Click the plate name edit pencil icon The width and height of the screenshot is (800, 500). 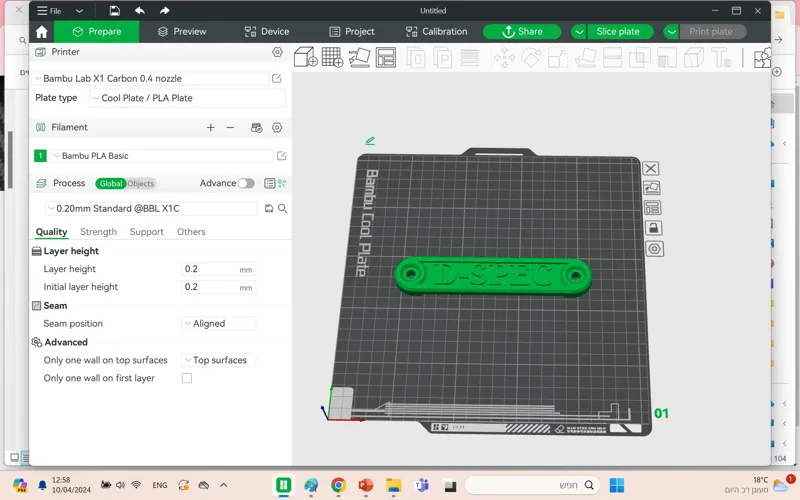[x=370, y=141]
